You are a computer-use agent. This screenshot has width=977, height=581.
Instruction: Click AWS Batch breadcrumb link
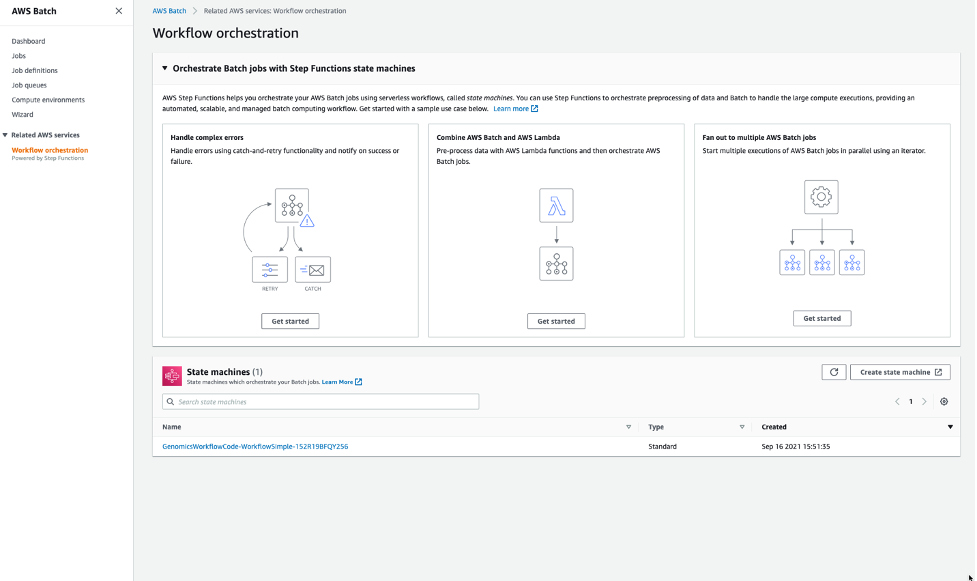[x=169, y=11]
